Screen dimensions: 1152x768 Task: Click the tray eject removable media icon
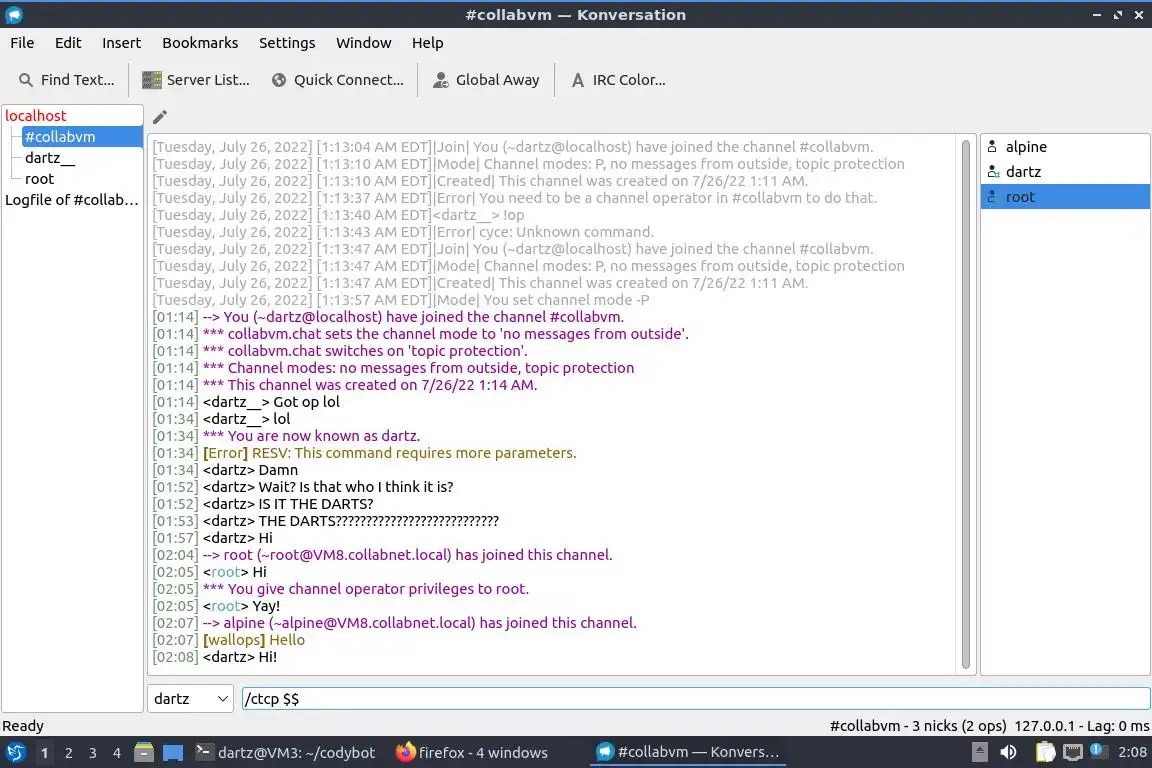click(979, 753)
